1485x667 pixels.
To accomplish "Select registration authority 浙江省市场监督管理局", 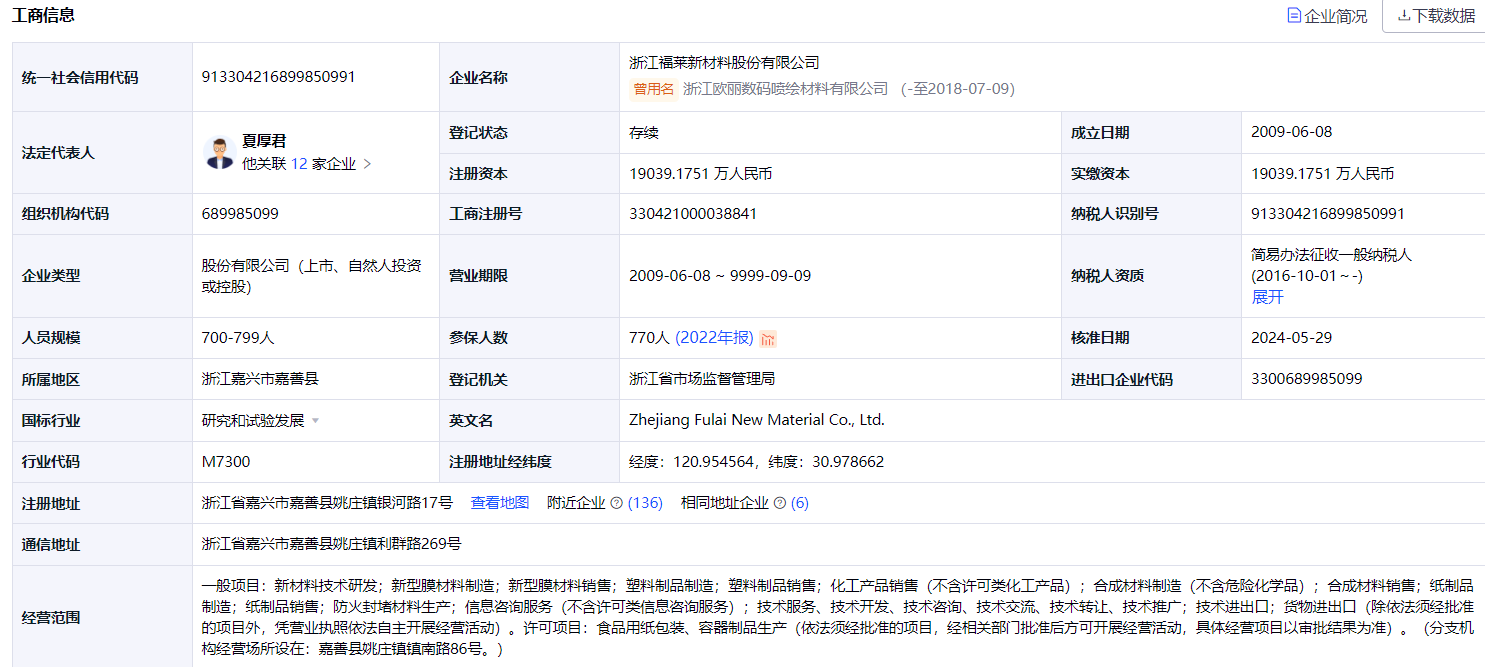I will tap(702, 379).
